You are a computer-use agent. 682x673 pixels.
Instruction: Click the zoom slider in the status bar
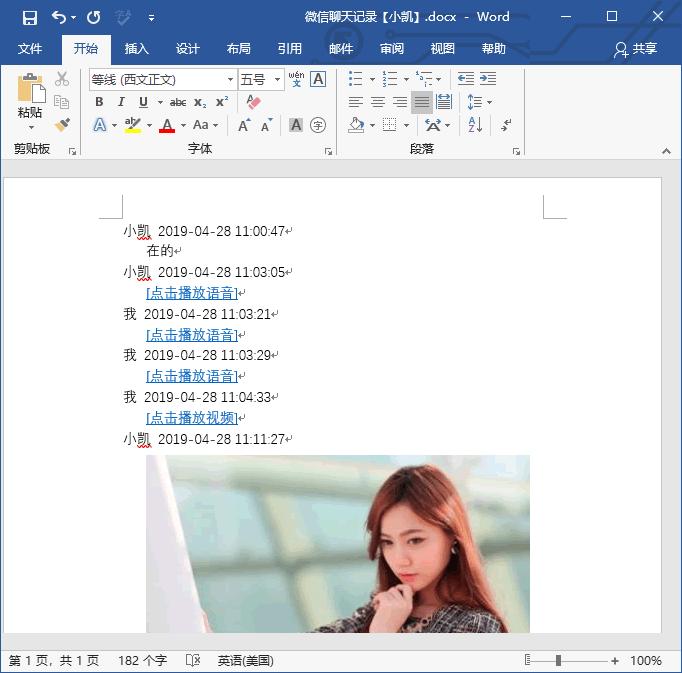click(558, 661)
